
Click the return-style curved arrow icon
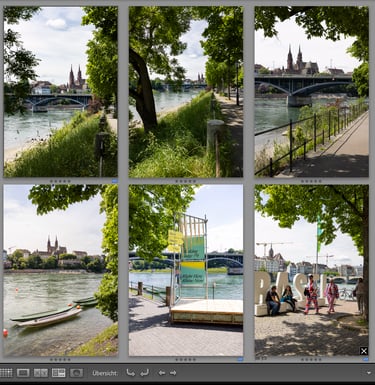[x=144, y=373]
